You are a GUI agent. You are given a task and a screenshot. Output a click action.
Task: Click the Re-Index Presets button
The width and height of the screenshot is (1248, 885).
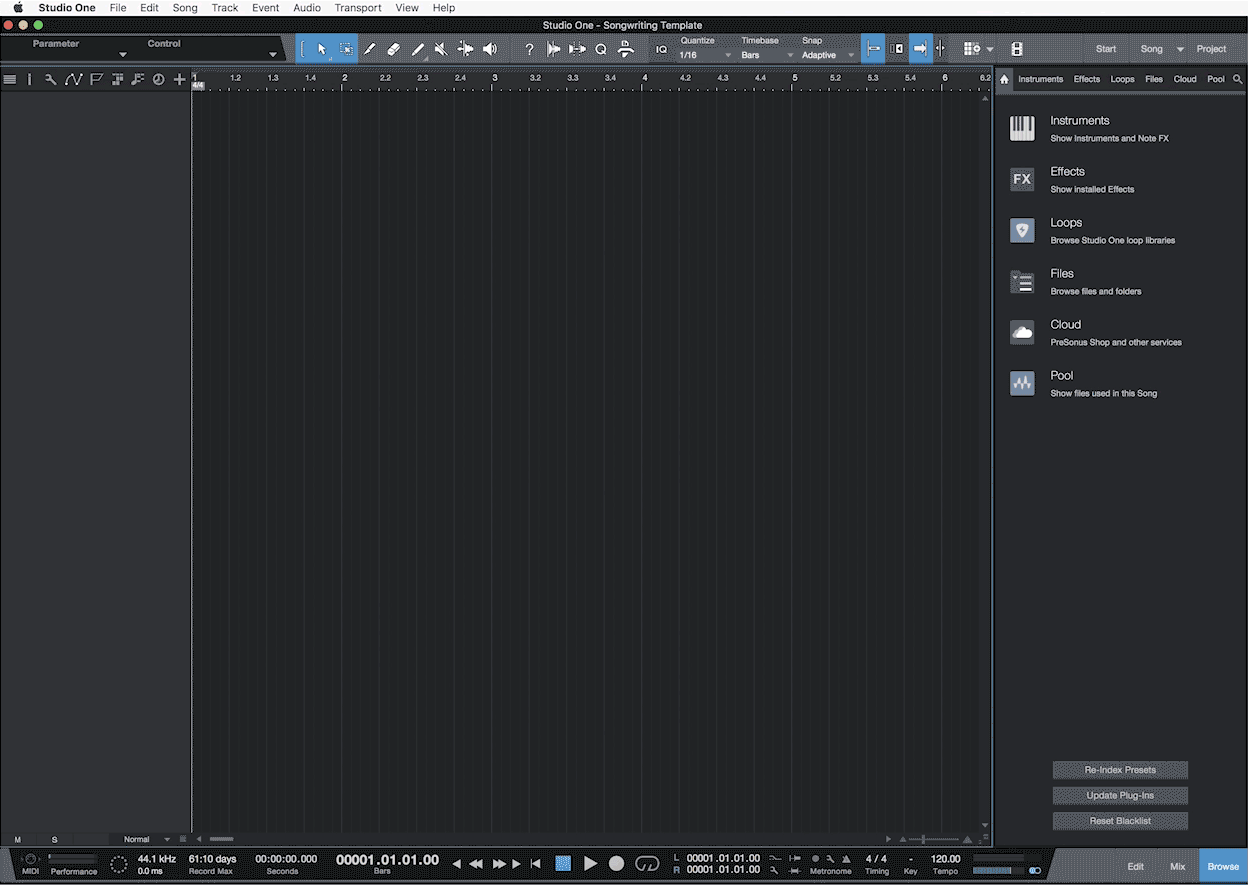point(1119,769)
